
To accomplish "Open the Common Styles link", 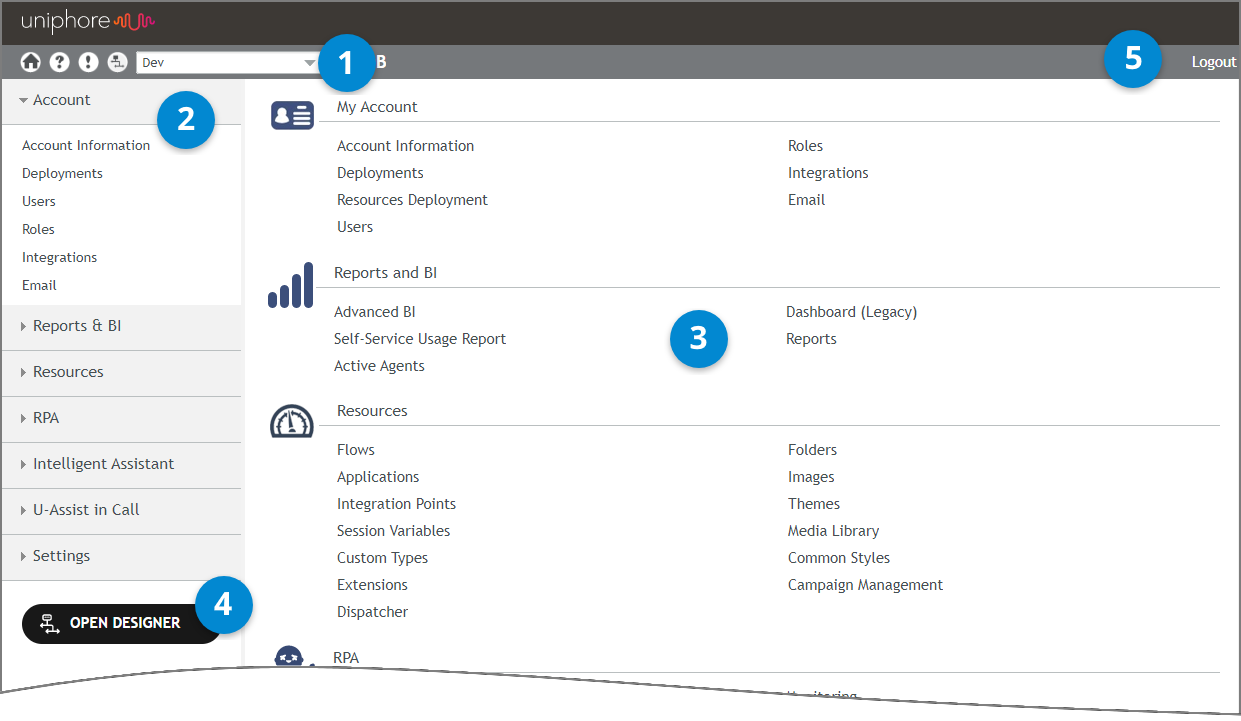I will pyautogui.click(x=839, y=558).
